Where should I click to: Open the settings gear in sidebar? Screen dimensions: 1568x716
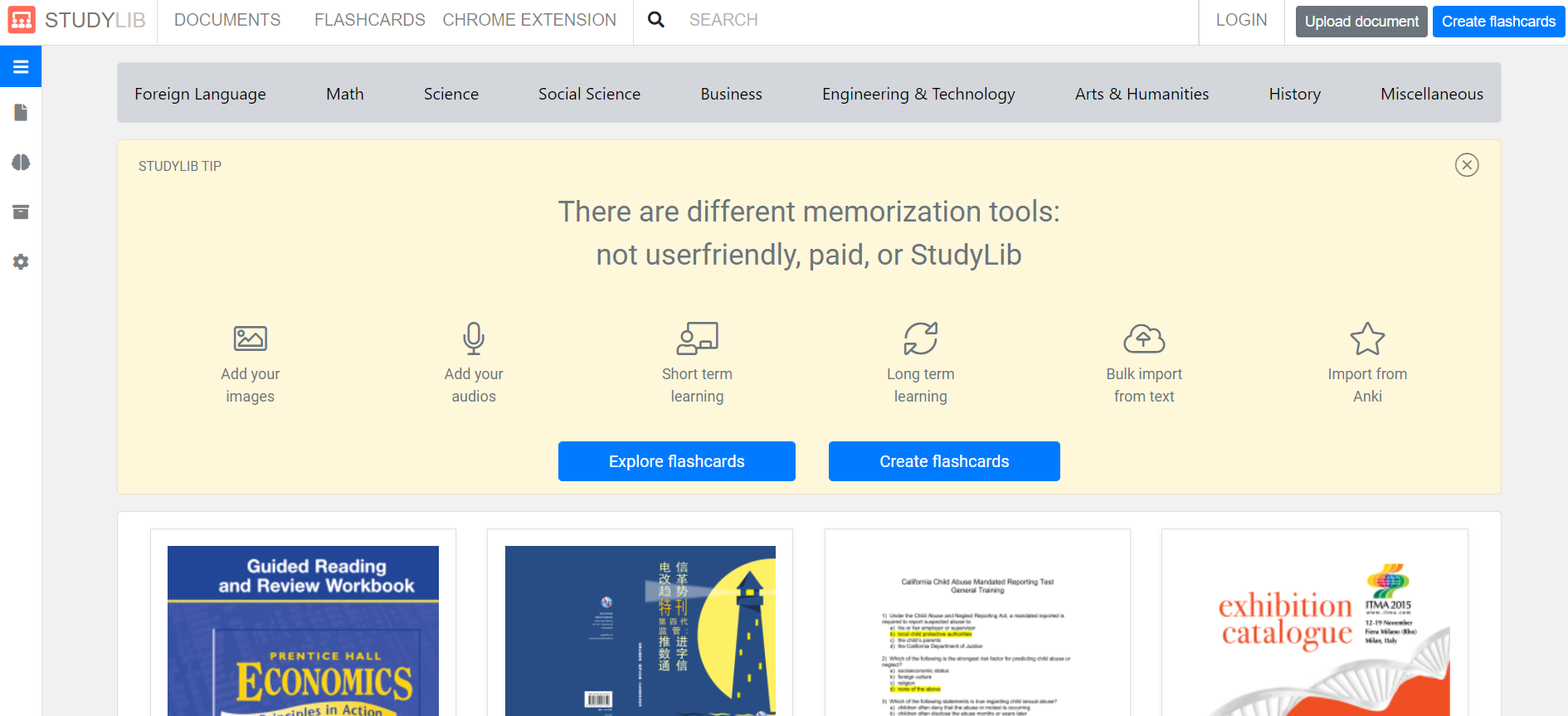(21, 262)
